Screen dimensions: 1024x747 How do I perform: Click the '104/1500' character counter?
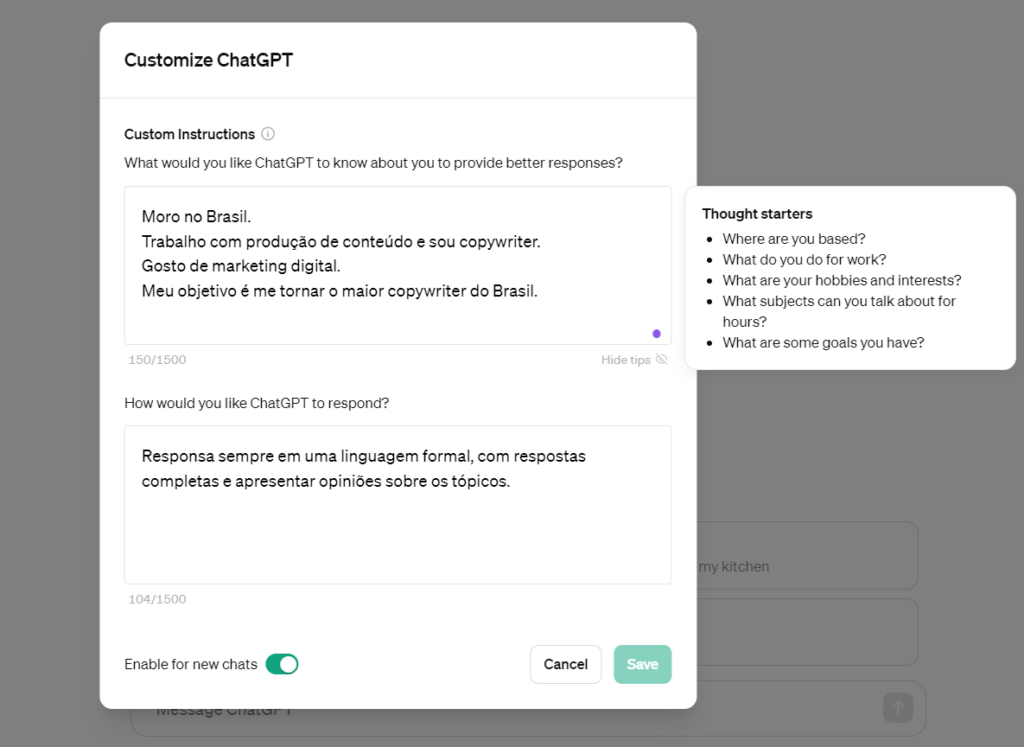coord(157,599)
